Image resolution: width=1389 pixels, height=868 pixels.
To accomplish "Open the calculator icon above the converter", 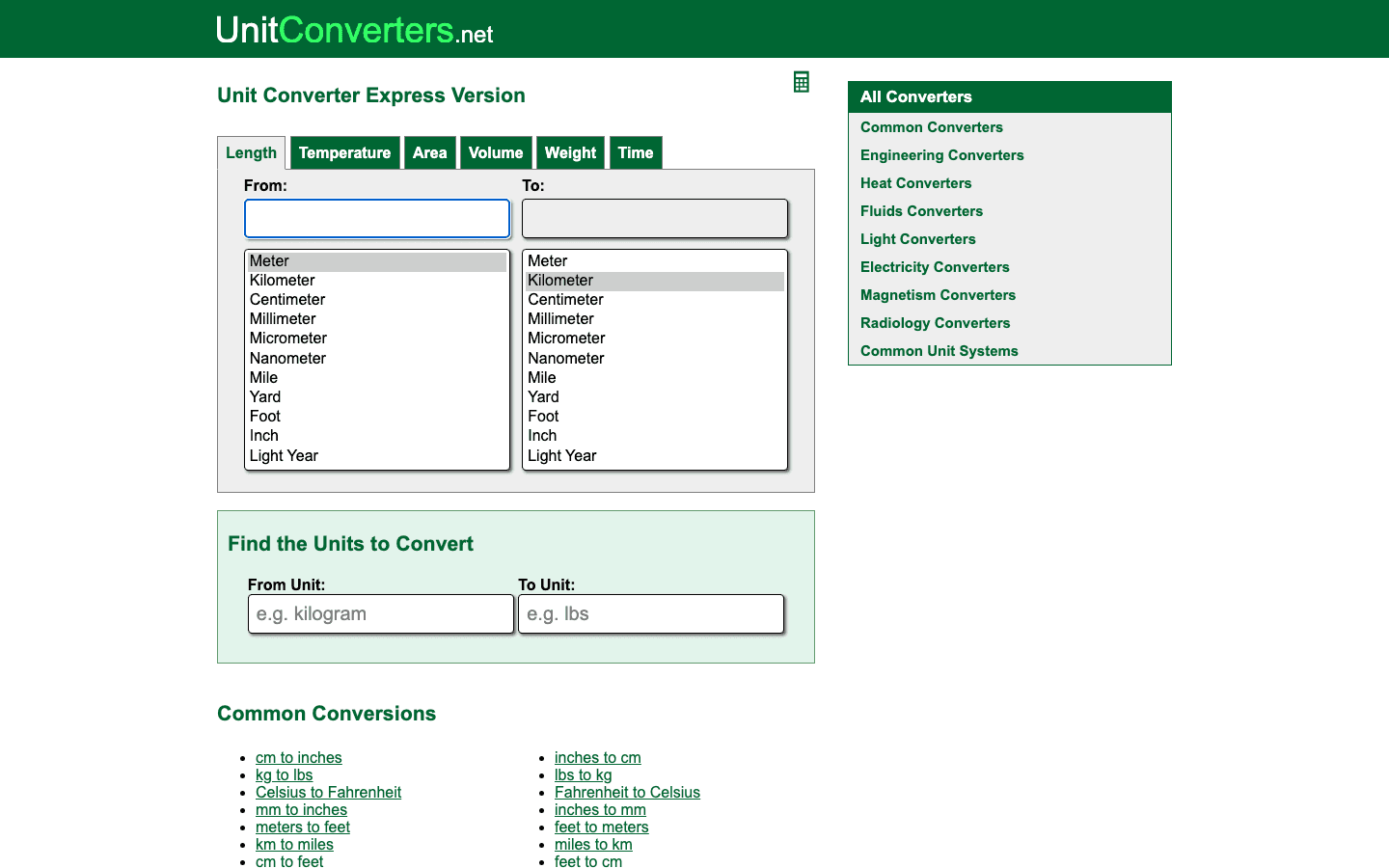I will [x=801, y=81].
